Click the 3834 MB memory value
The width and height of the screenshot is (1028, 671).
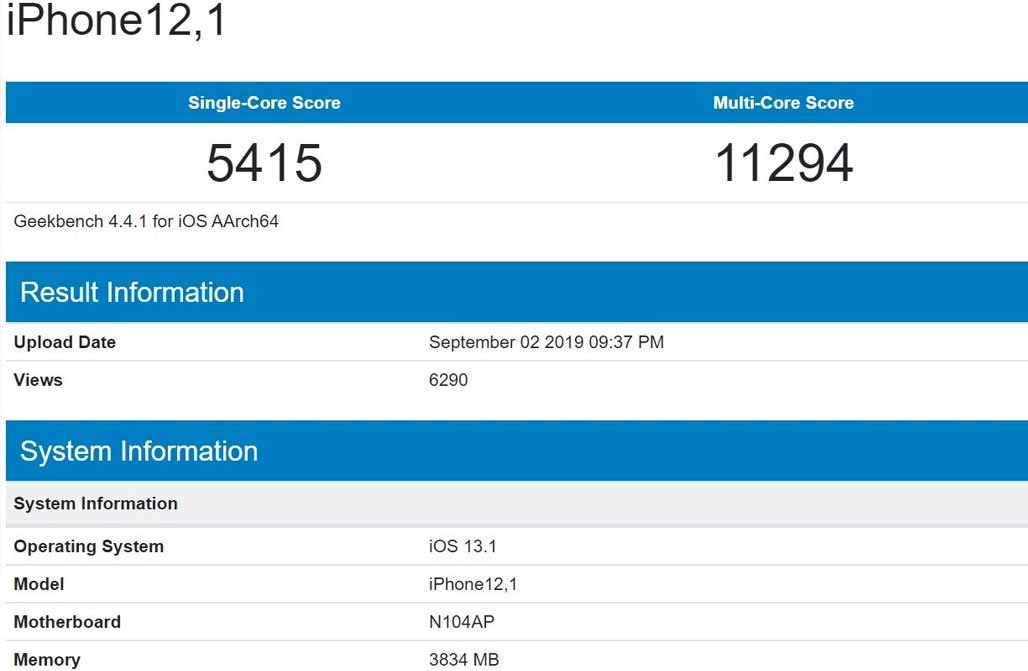(462, 659)
